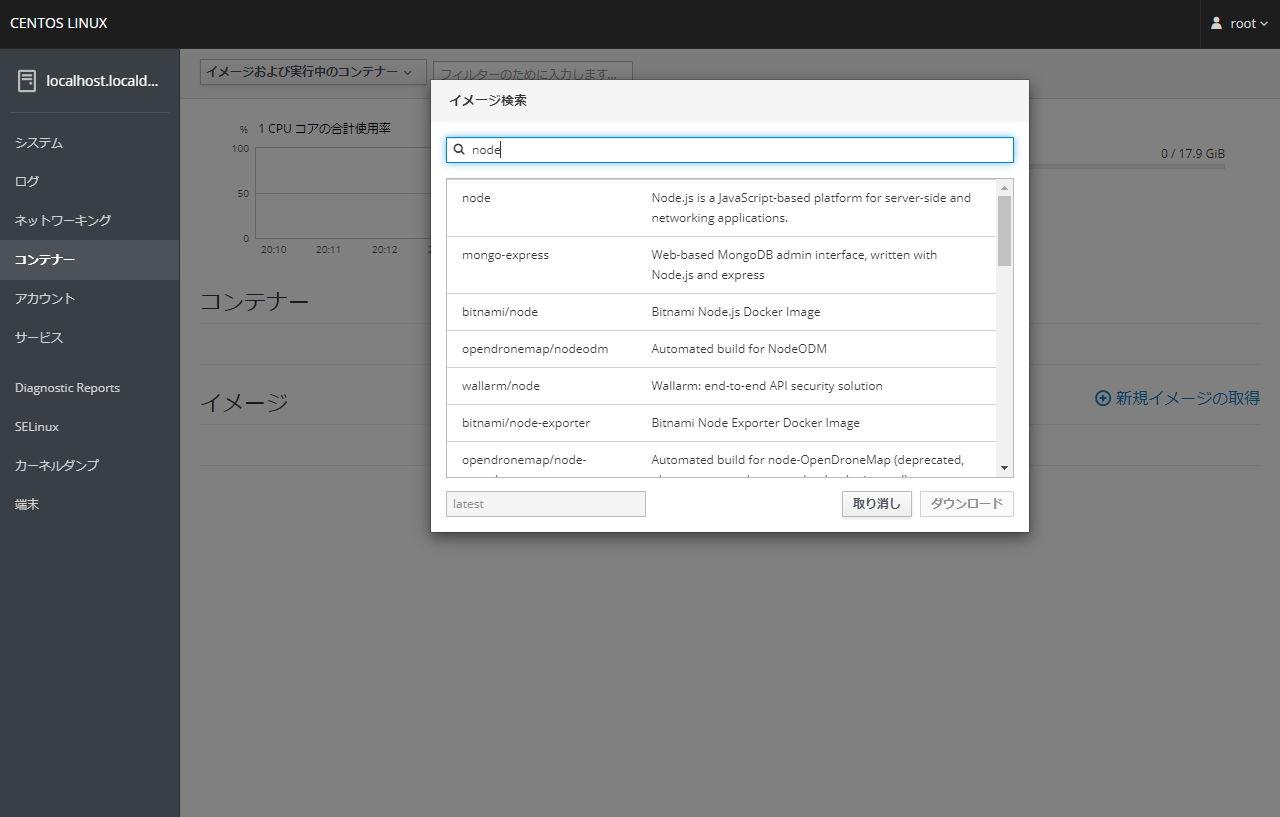Click the scrollbar up arrow in results

[x=1005, y=188]
